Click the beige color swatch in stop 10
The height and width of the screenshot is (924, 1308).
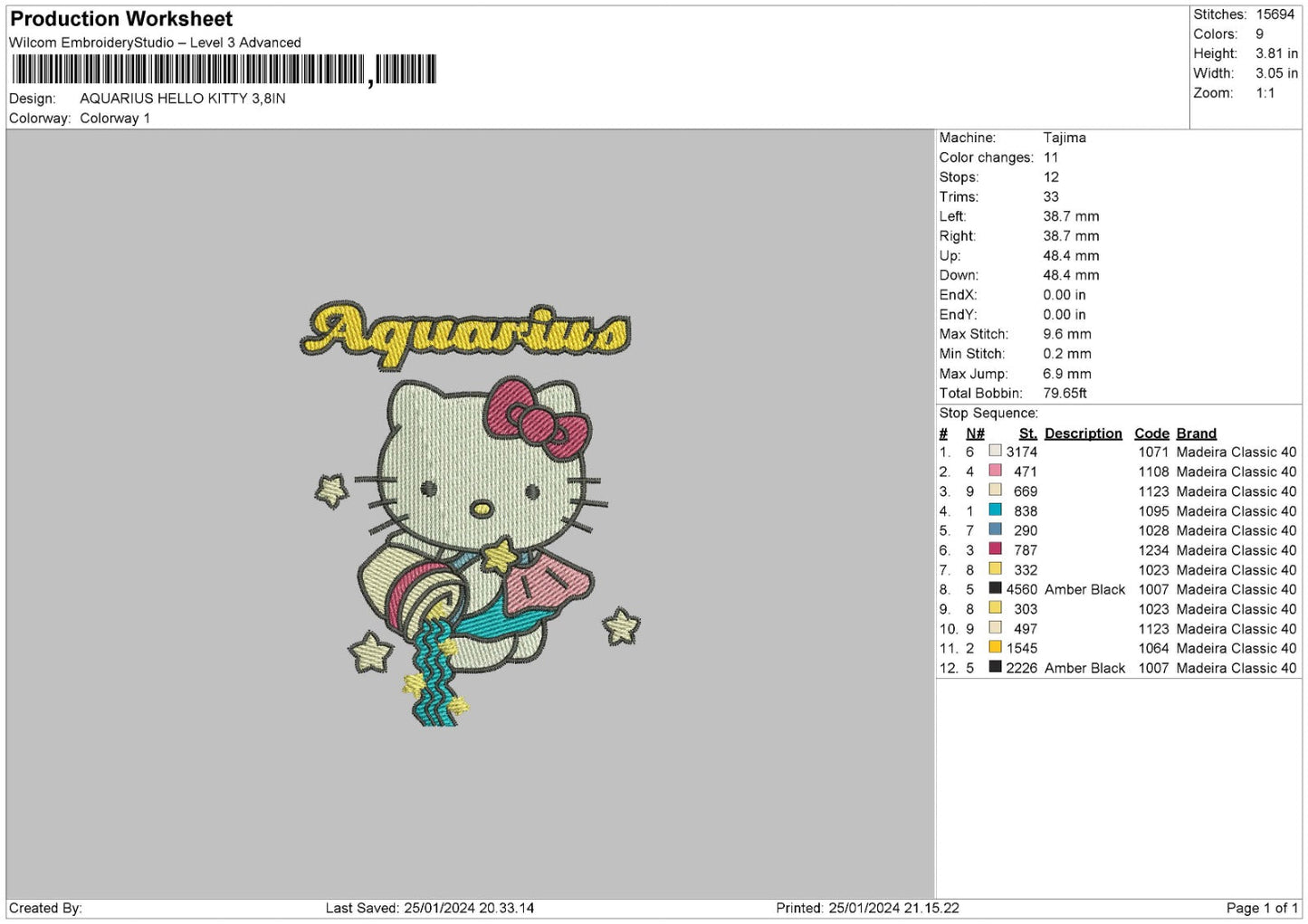pyautogui.click(x=995, y=627)
